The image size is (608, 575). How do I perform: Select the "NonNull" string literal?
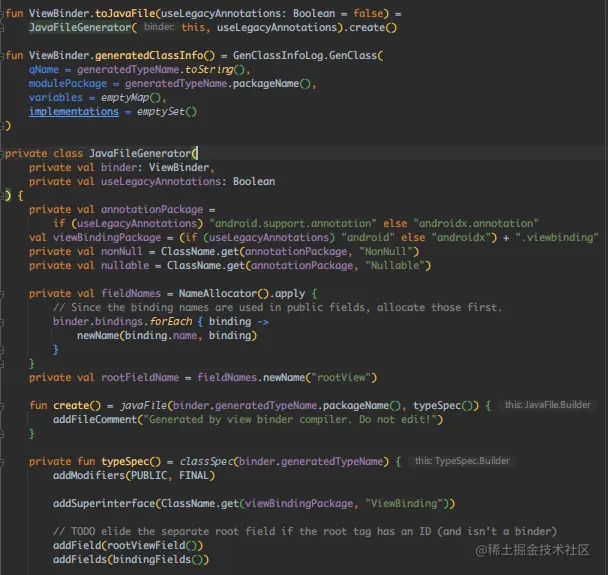click(386, 251)
